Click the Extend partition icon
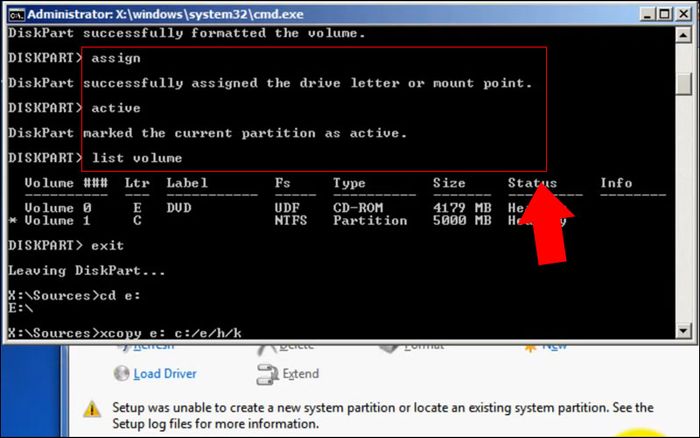This screenshot has height=438, width=700. pyautogui.click(x=267, y=374)
